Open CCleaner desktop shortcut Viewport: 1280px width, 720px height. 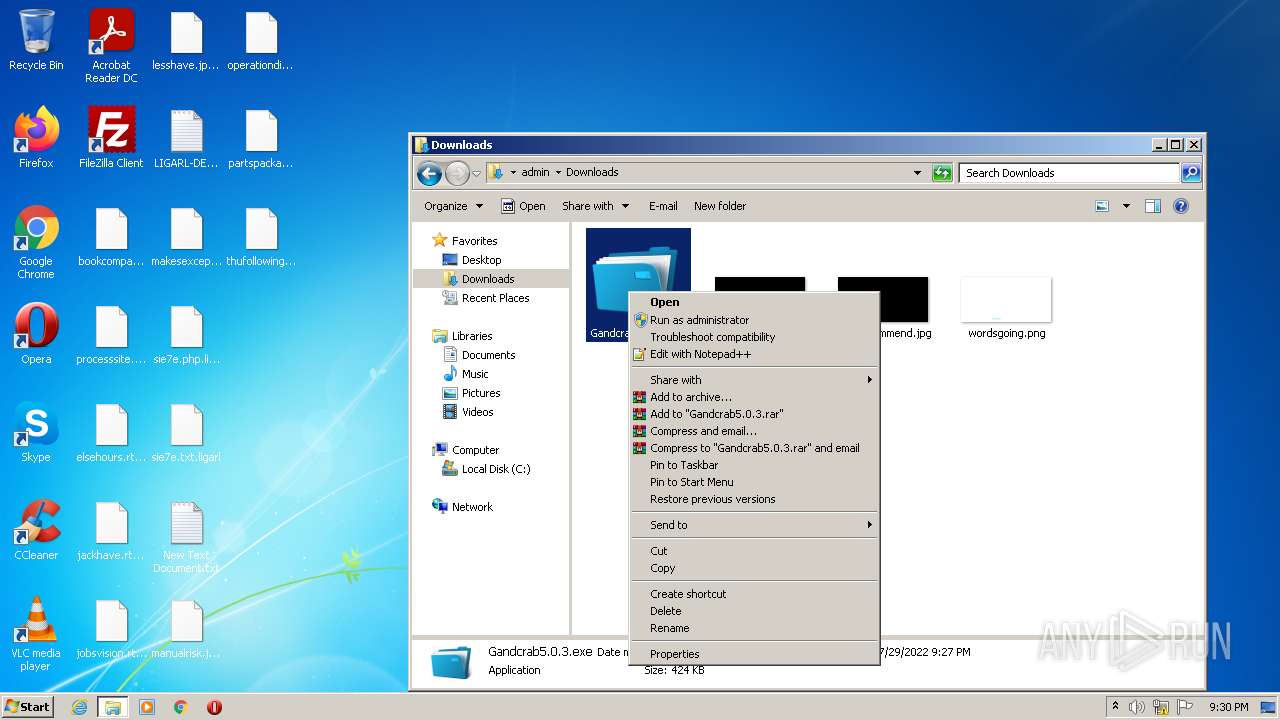pyautogui.click(x=36, y=530)
